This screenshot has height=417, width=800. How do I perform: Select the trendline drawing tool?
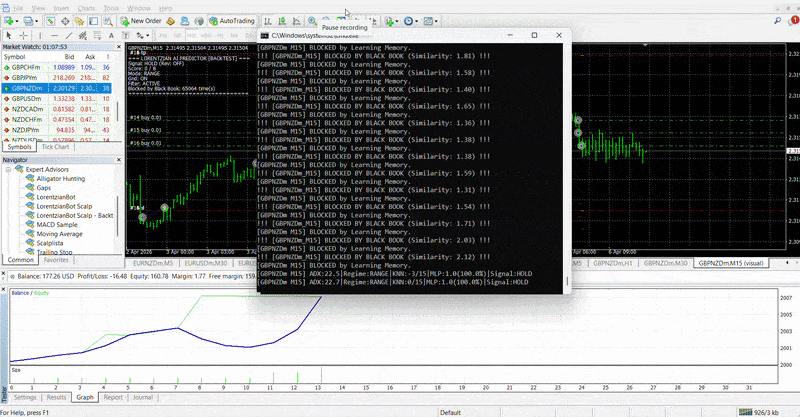68,35
